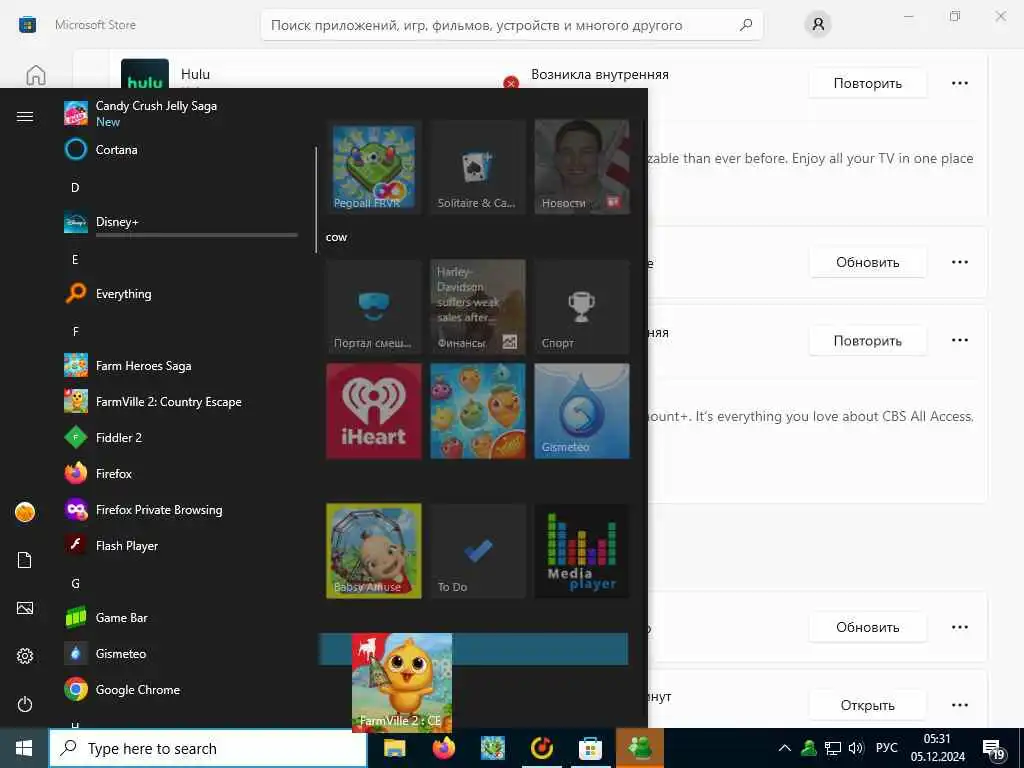Screen dimensions: 1024x768
Task: Jump to letter D in the app list
Action: pyautogui.click(x=75, y=187)
